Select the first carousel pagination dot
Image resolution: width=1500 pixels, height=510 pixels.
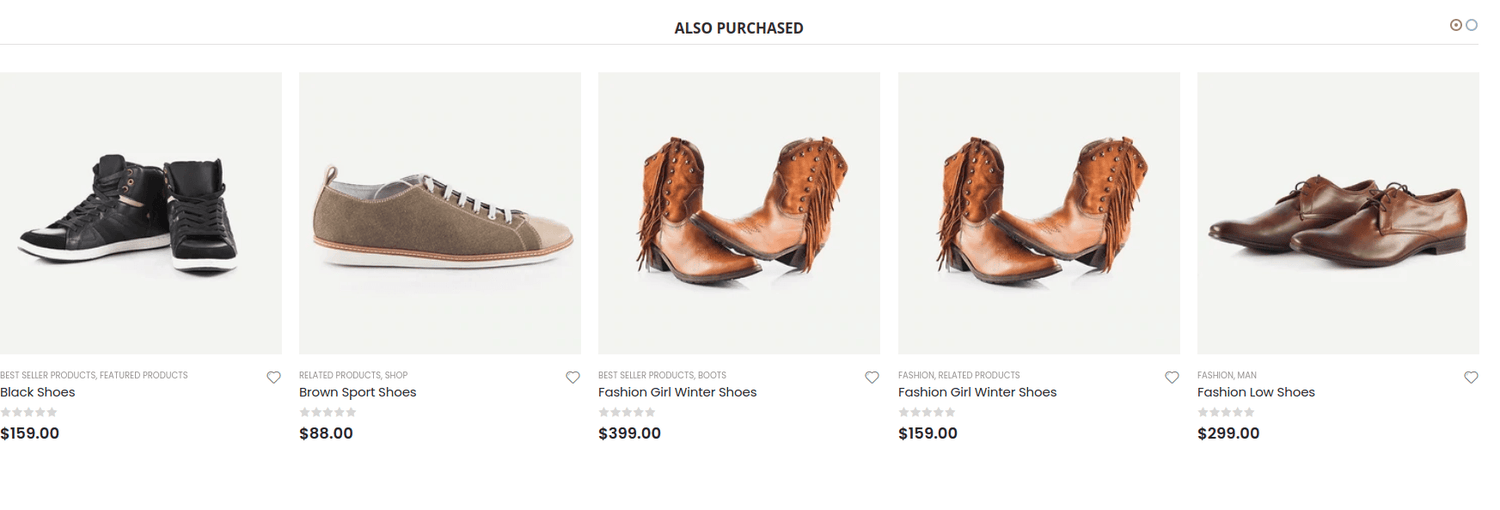[1456, 25]
